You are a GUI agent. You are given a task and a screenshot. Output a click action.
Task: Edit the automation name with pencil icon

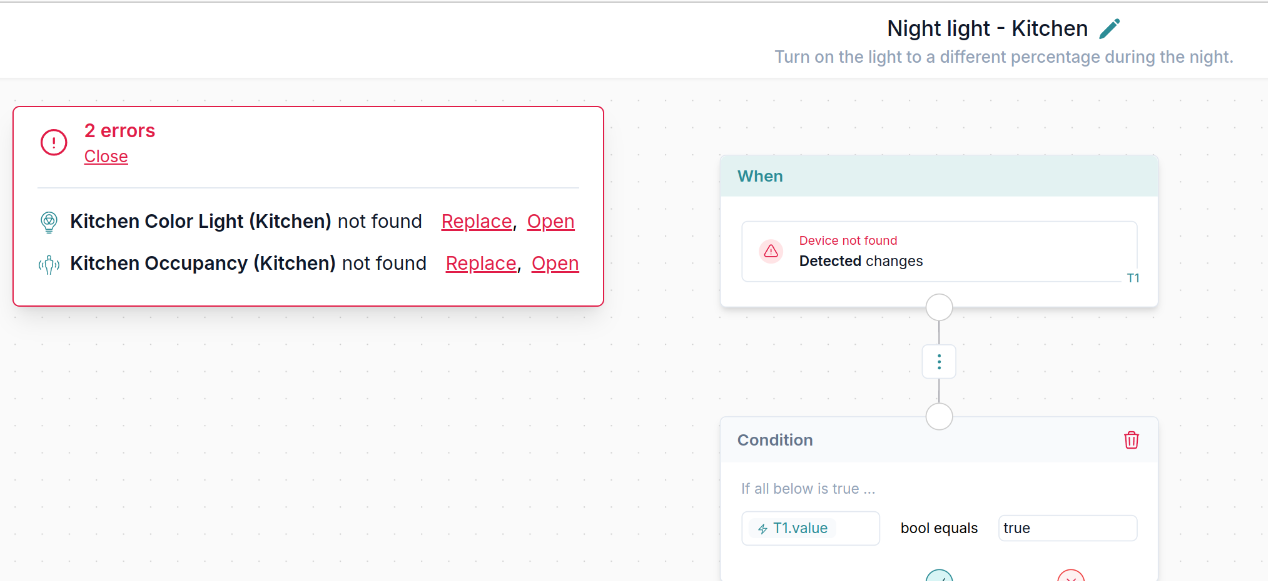pos(1110,29)
